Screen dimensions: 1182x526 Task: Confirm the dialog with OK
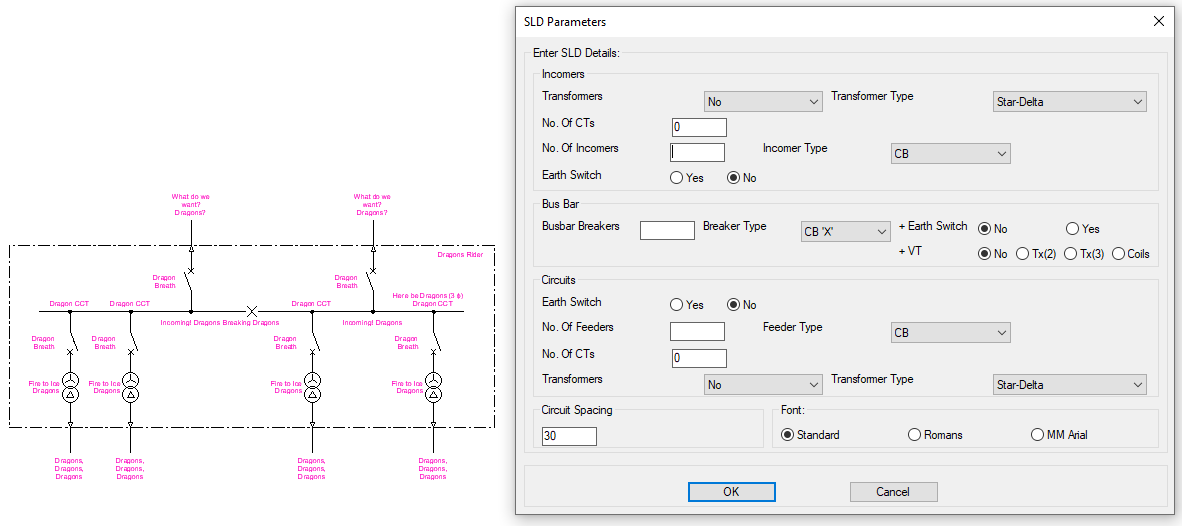point(731,492)
